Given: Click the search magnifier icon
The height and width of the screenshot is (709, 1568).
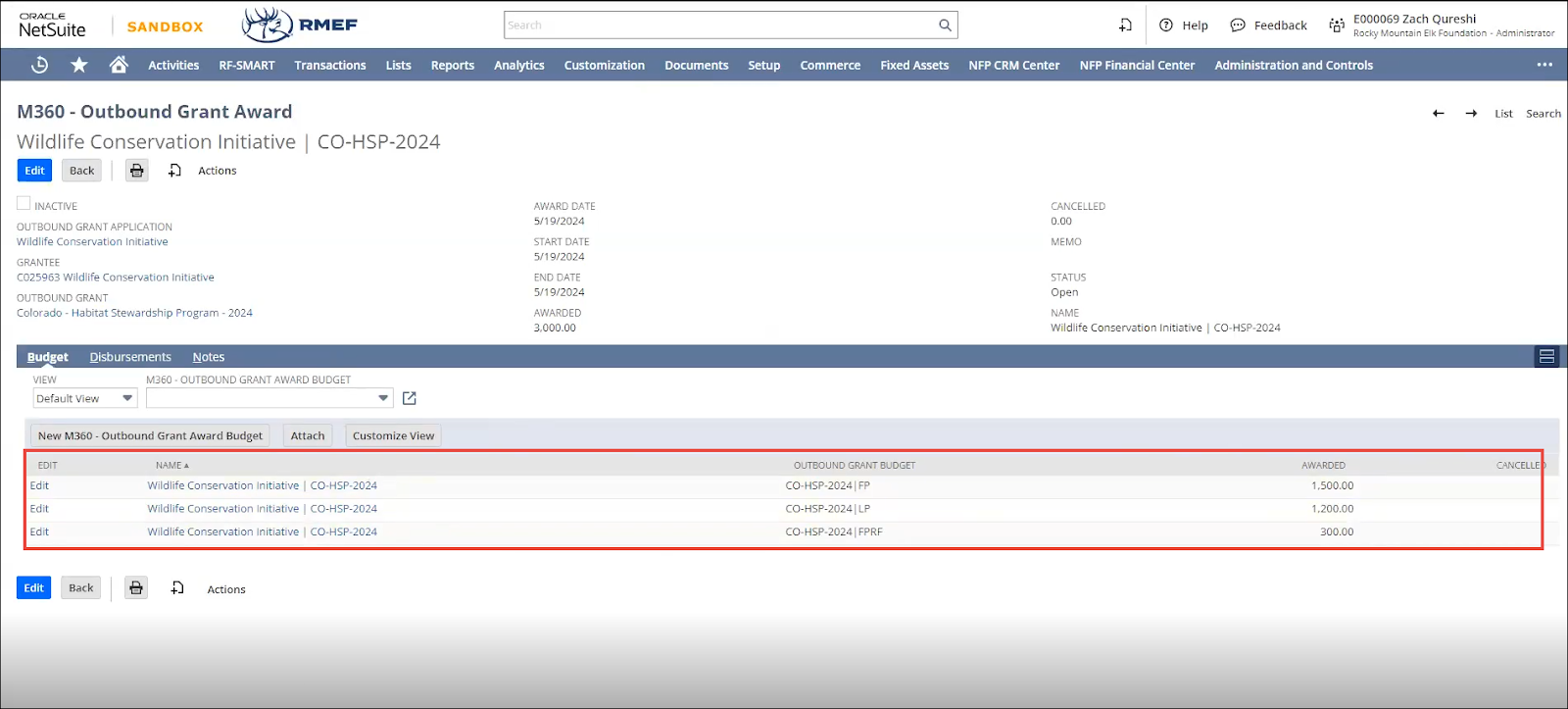Looking at the screenshot, I should (945, 25).
